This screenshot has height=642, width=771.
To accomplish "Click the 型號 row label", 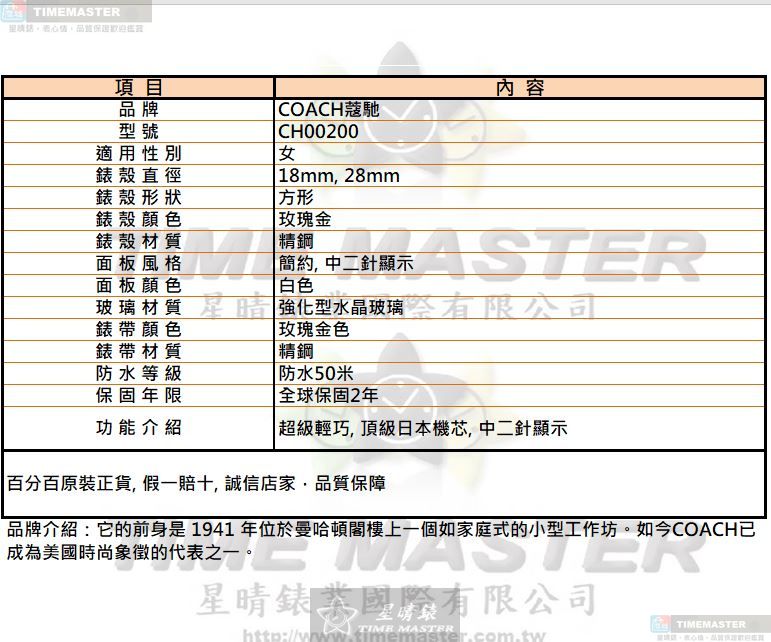I will (138, 131).
